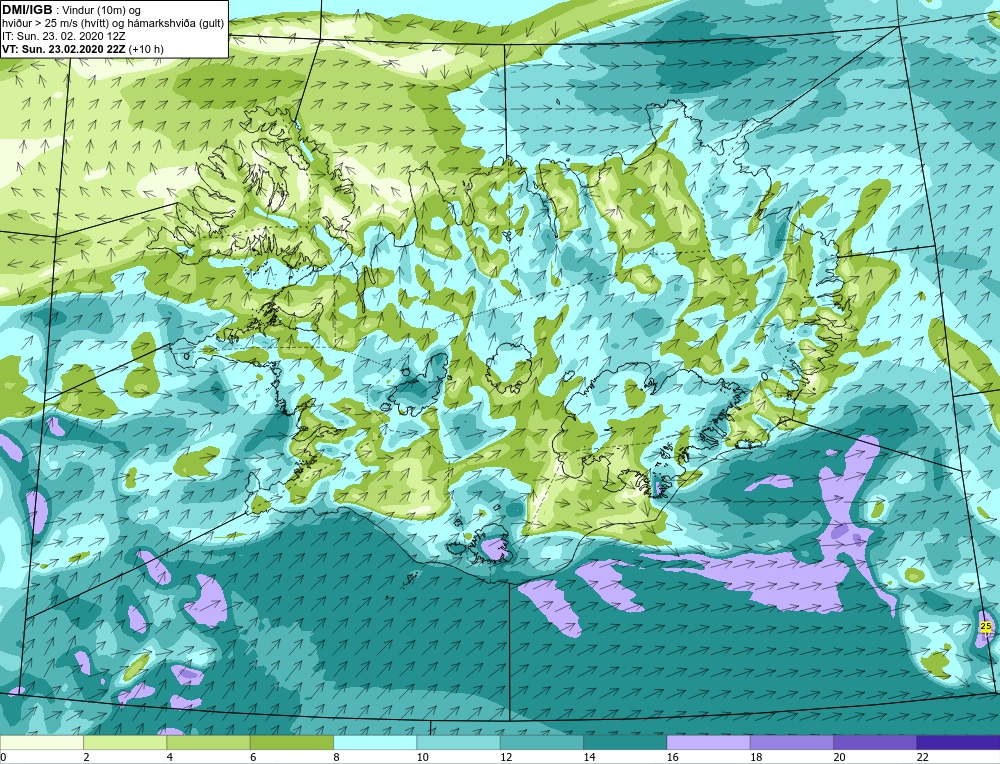
Task: Click the legend scale label '12'
Action: [506, 757]
